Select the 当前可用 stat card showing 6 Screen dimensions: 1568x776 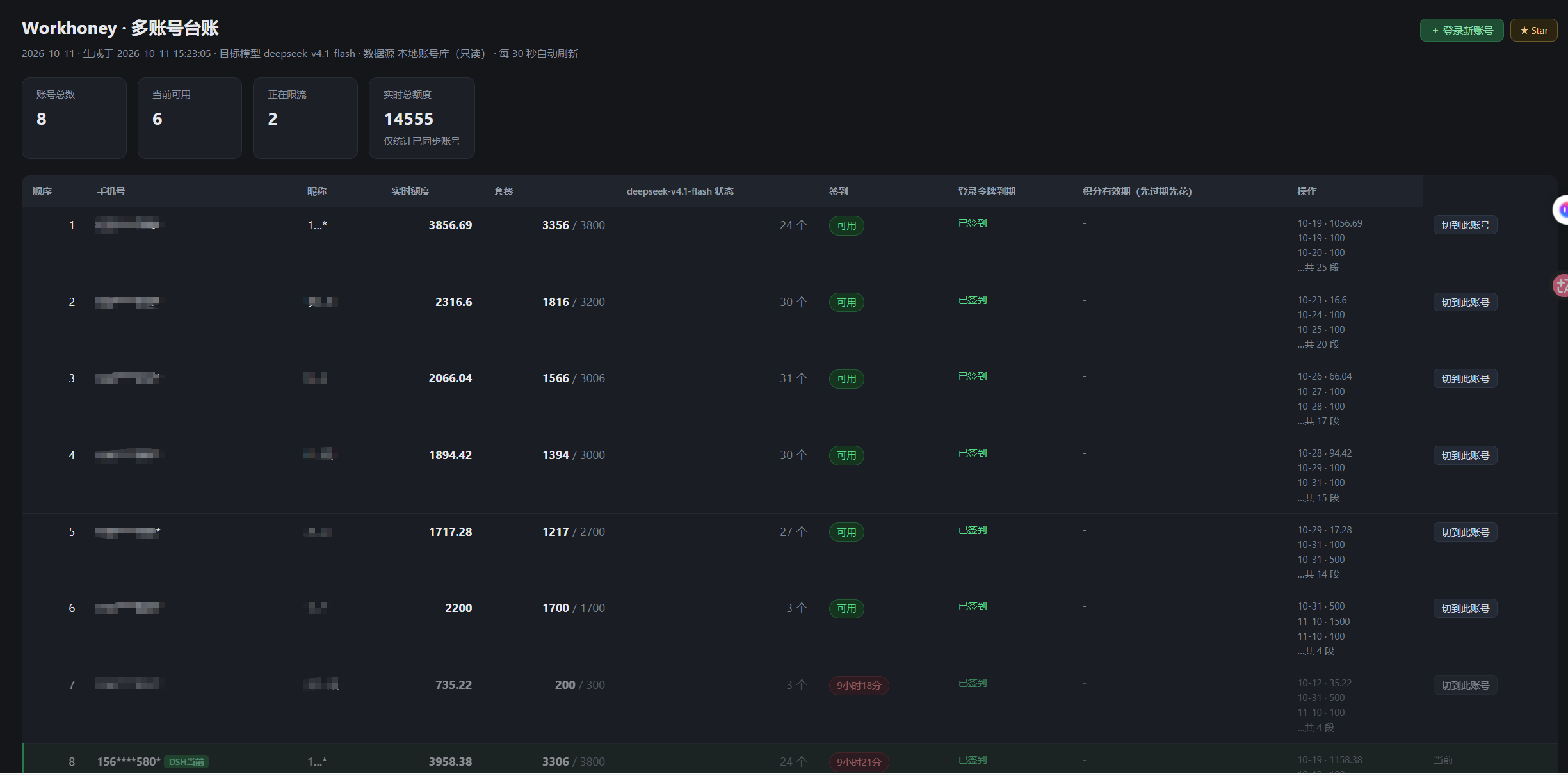coord(190,118)
